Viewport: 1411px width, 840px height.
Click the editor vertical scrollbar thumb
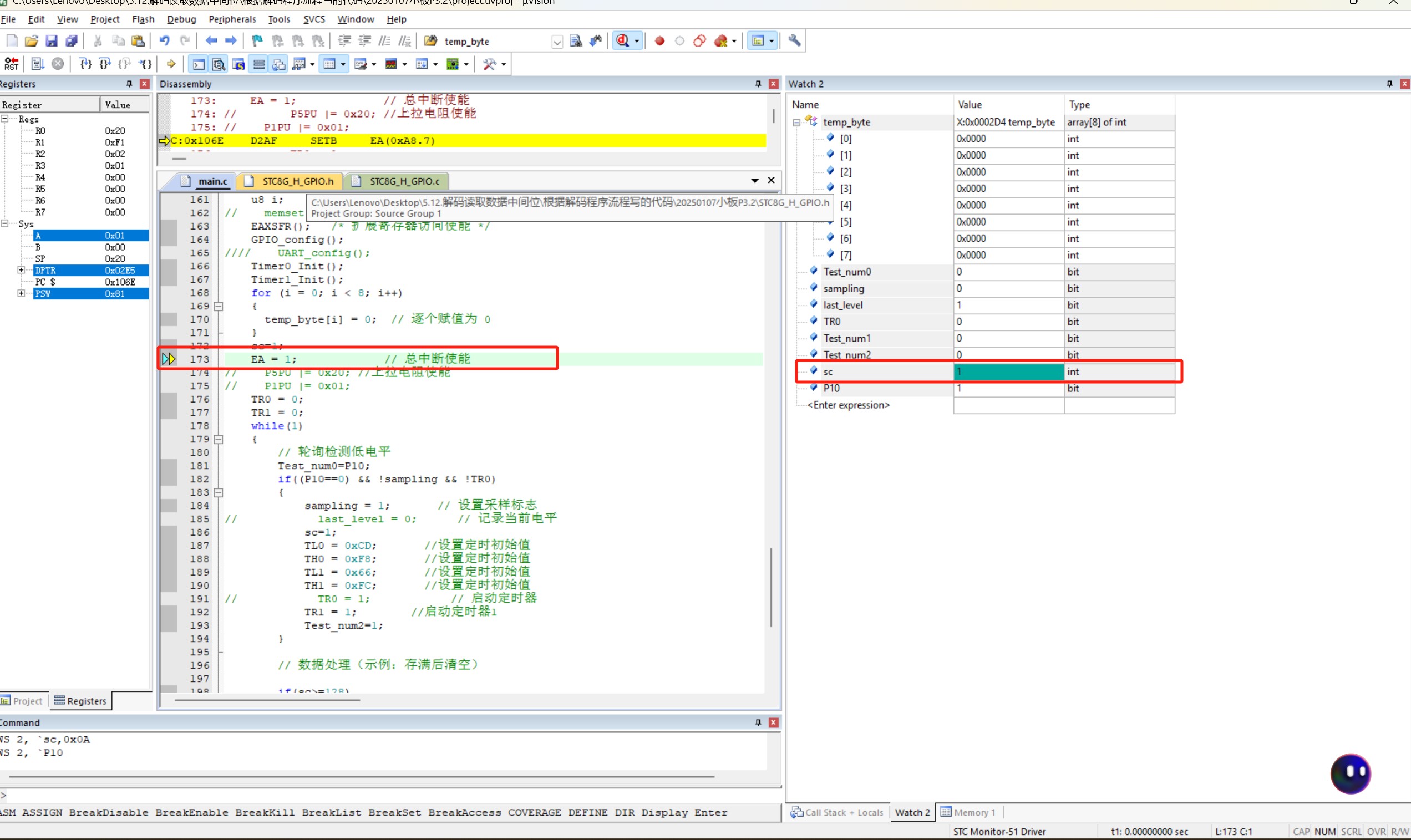point(771,587)
